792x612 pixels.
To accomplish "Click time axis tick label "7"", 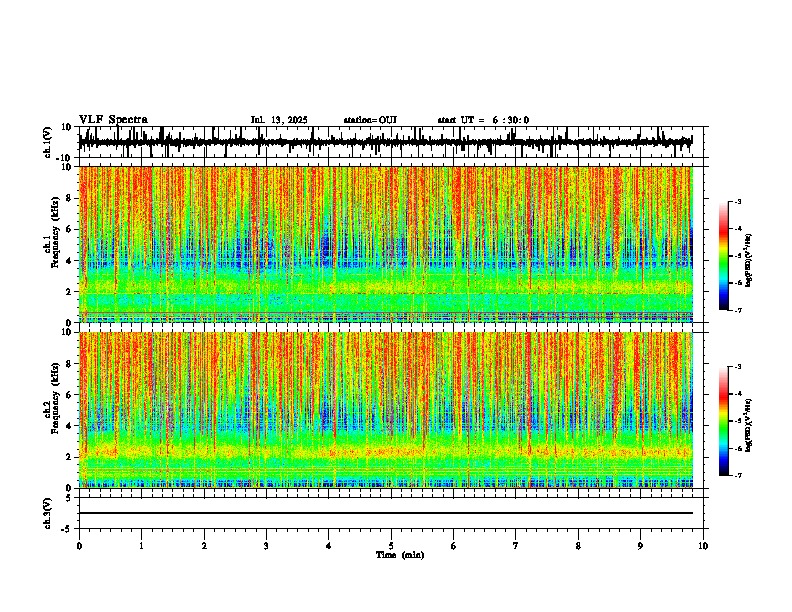I will 516,546.
